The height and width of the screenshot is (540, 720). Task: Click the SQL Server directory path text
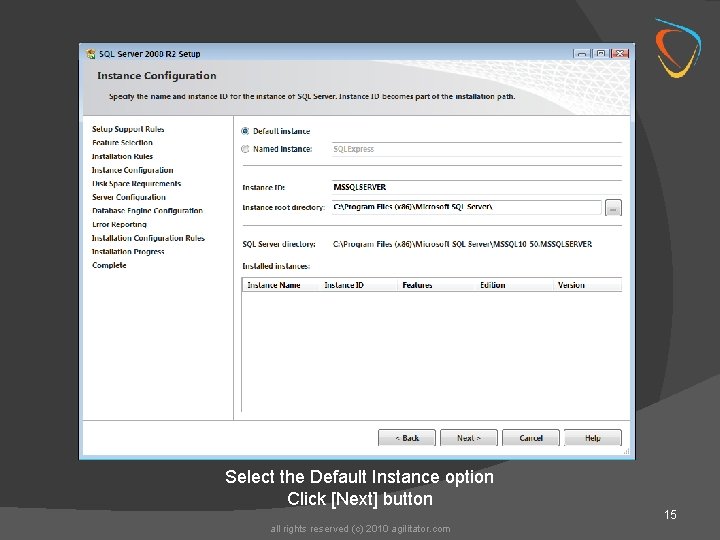tap(462, 244)
